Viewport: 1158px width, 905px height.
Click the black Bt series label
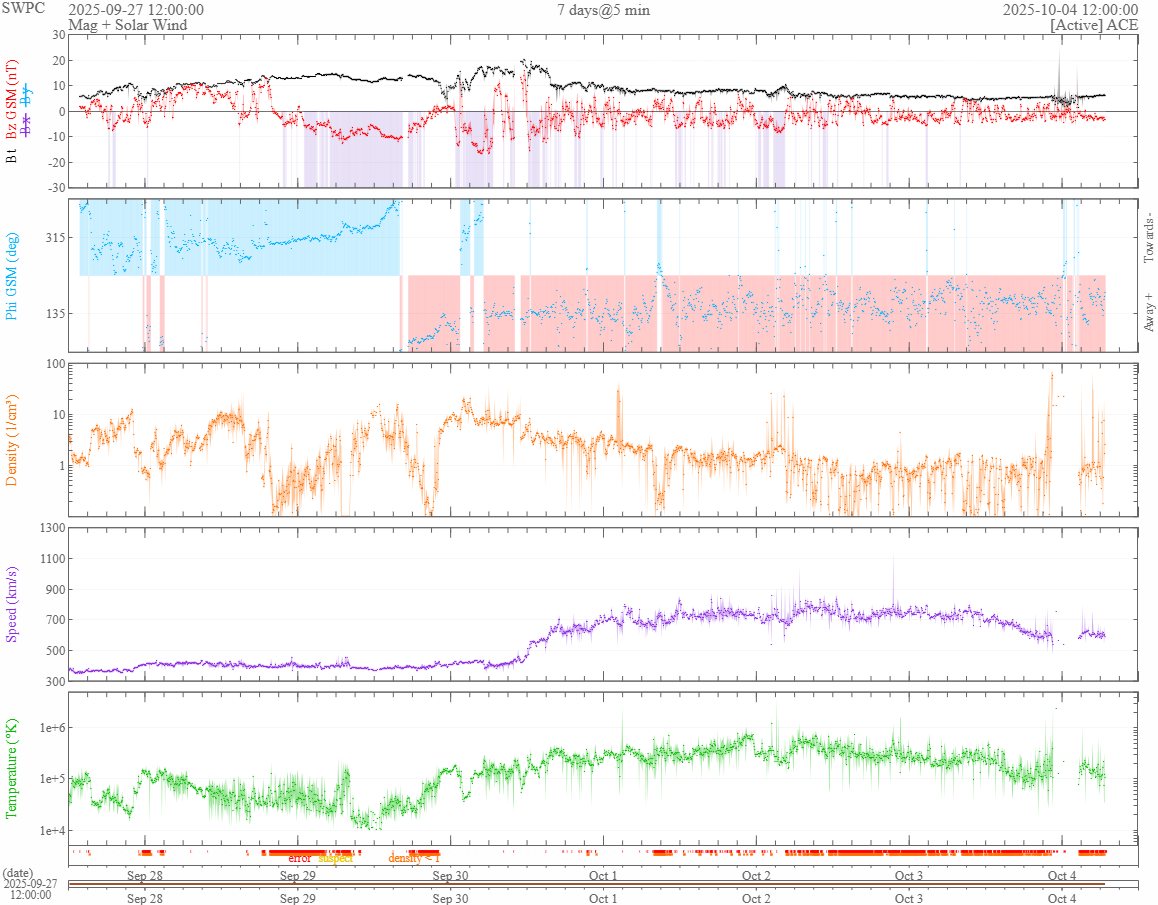(12, 156)
